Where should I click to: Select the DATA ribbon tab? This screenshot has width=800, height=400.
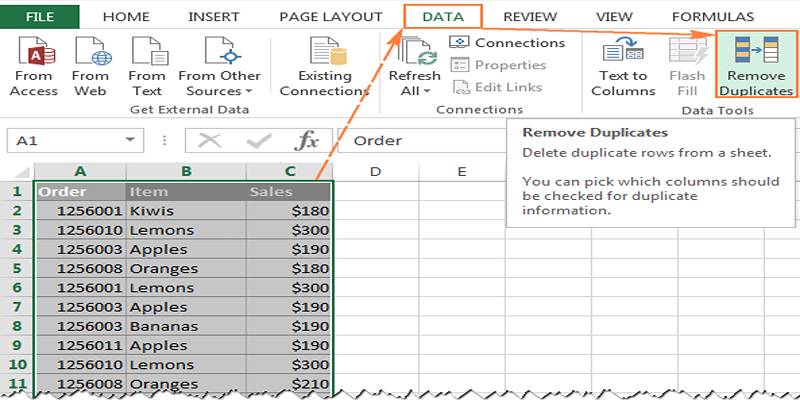click(x=443, y=16)
